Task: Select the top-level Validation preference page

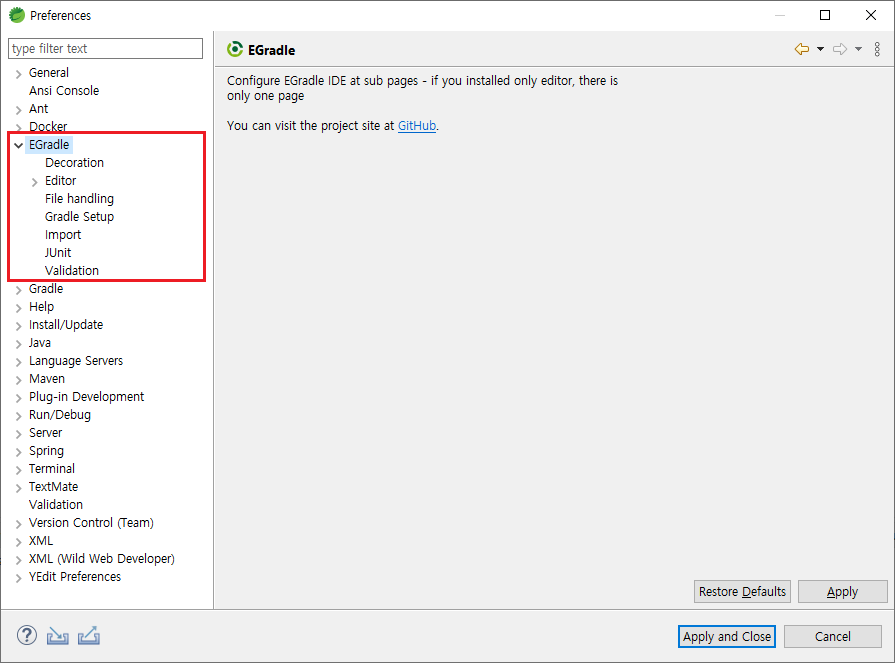Action: pyautogui.click(x=56, y=504)
